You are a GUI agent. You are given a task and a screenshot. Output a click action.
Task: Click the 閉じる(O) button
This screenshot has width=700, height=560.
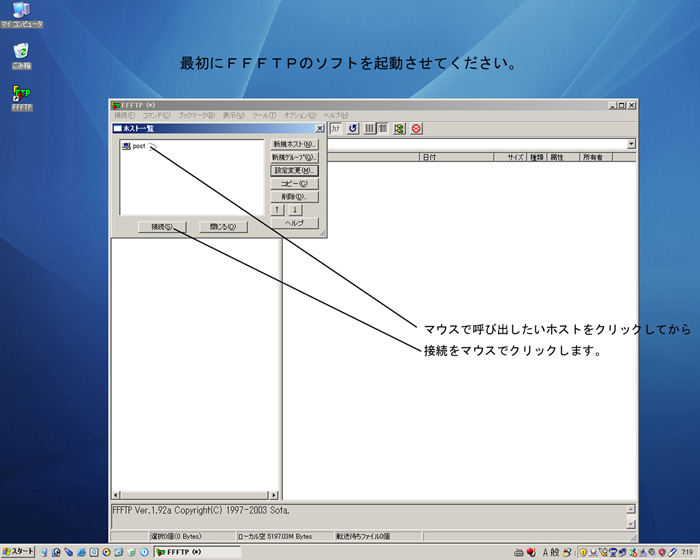point(223,227)
